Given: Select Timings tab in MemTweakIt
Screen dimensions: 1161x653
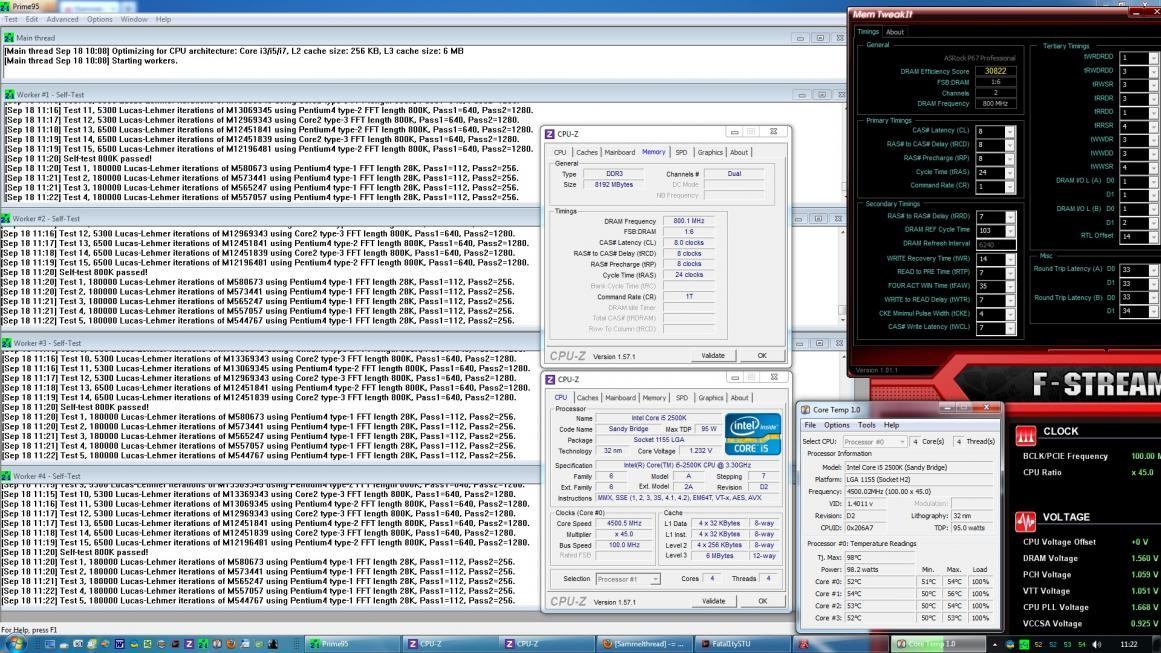Looking at the screenshot, I should [868, 32].
